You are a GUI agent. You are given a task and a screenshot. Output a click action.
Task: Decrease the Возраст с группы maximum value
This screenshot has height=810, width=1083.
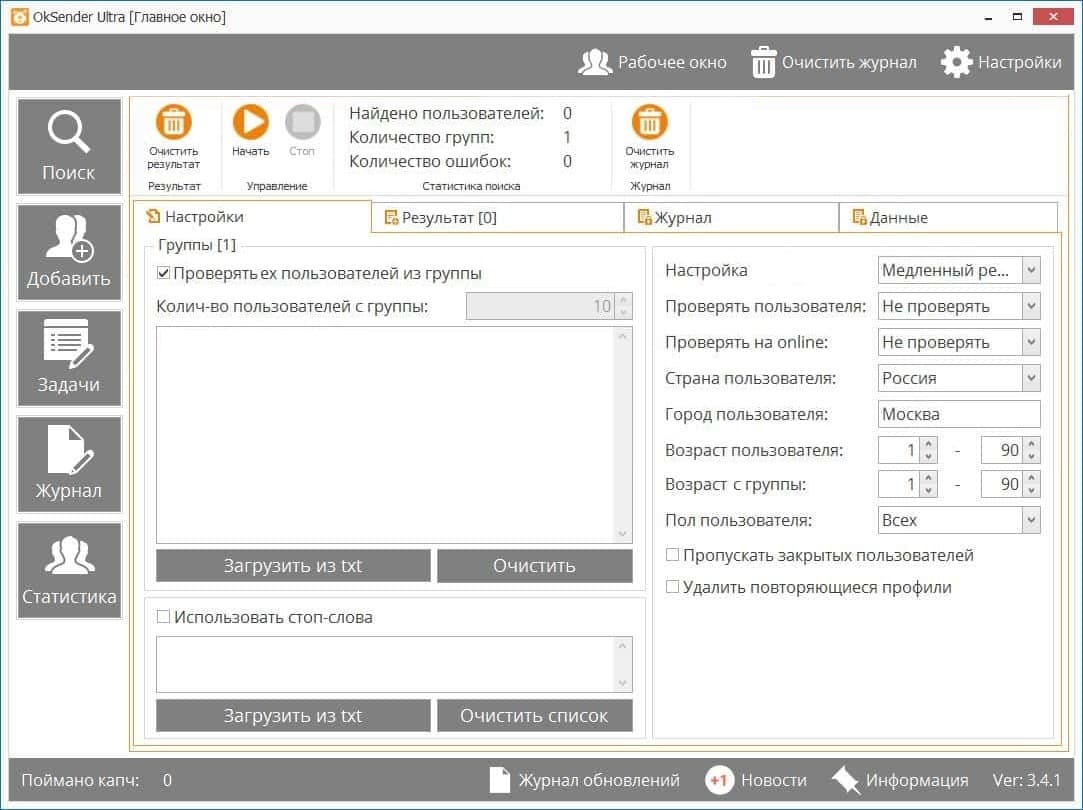coord(1032,490)
